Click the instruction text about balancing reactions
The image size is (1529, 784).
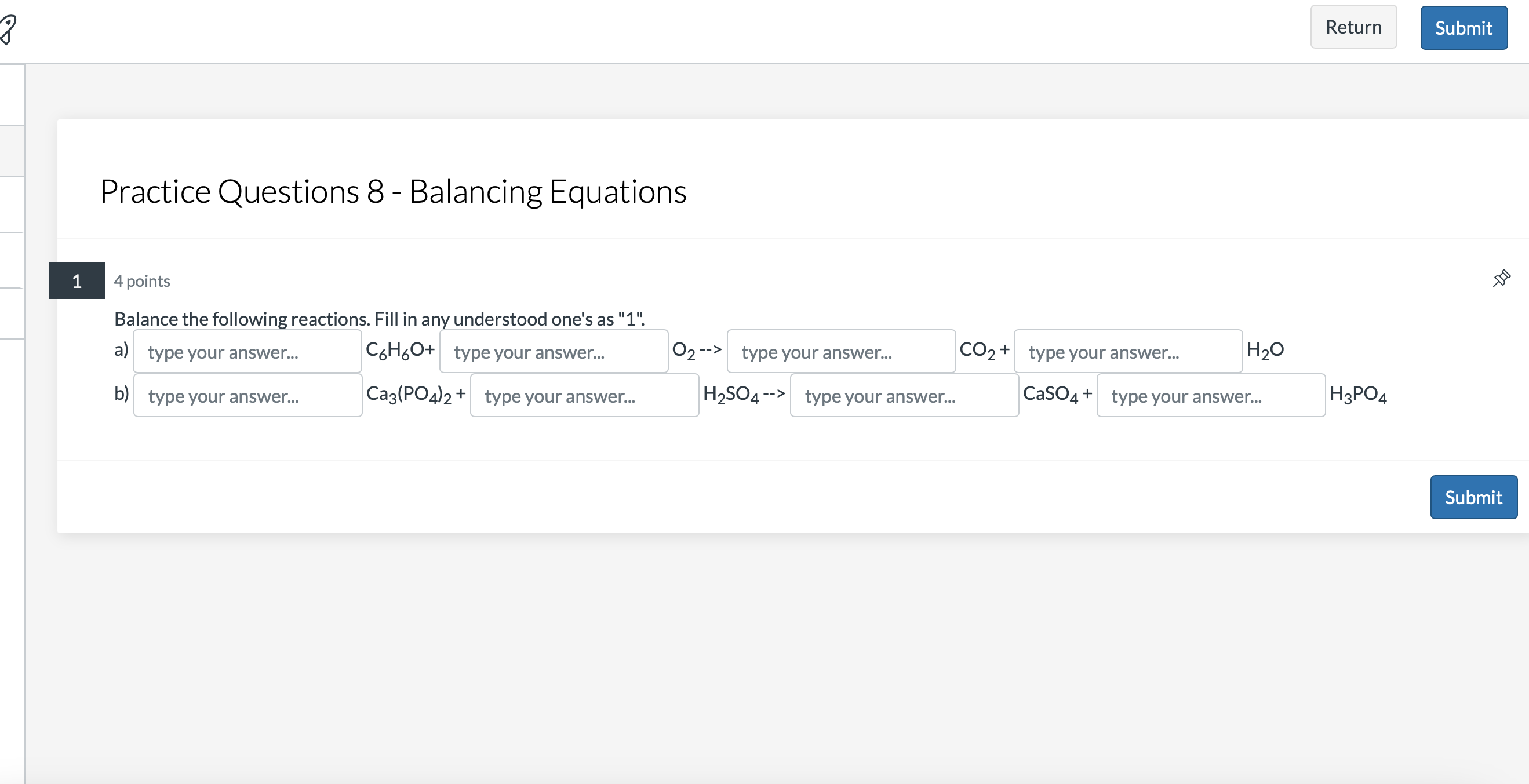(x=378, y=319)
